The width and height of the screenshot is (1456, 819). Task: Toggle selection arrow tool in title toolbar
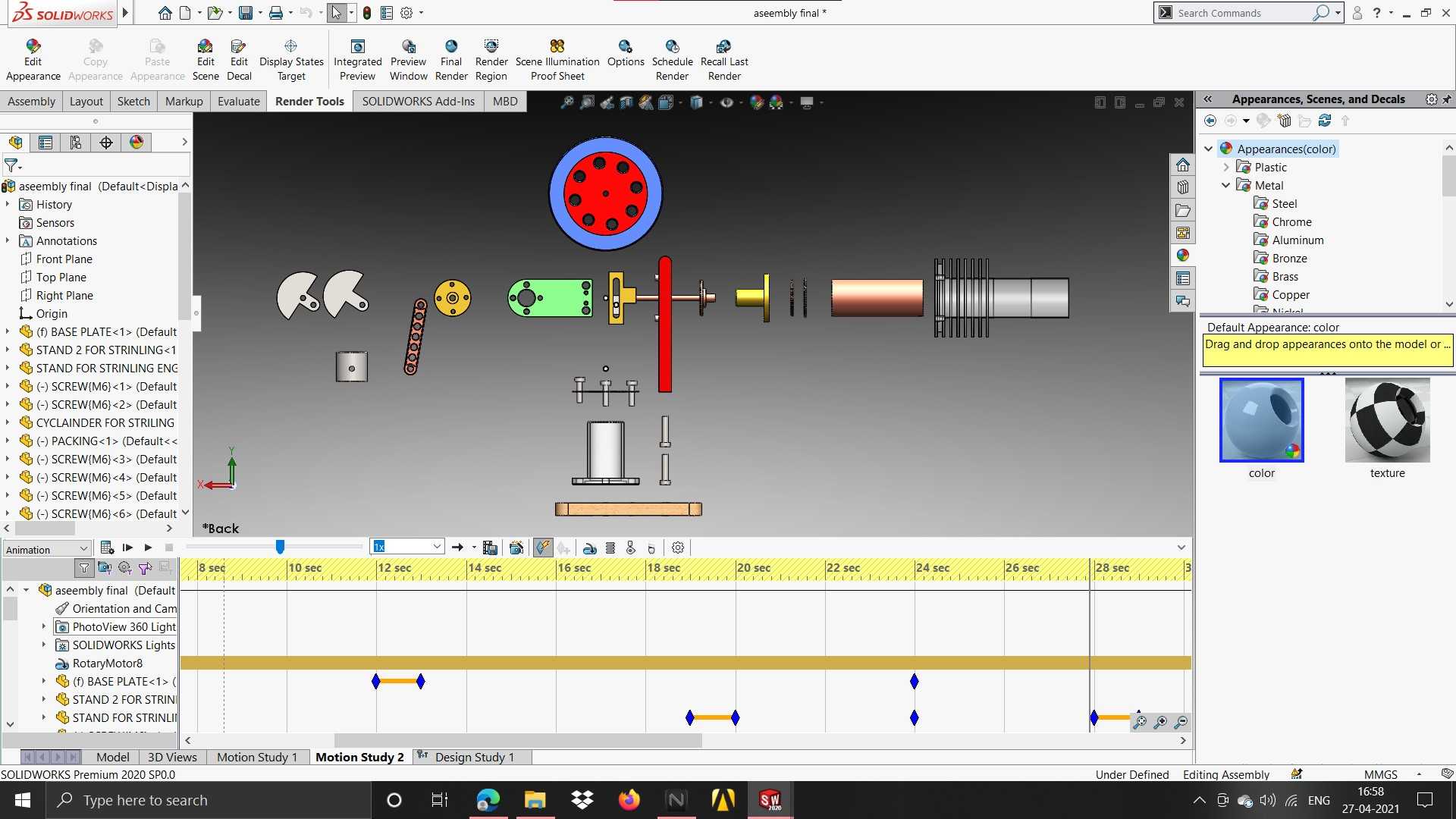[337, 13]
